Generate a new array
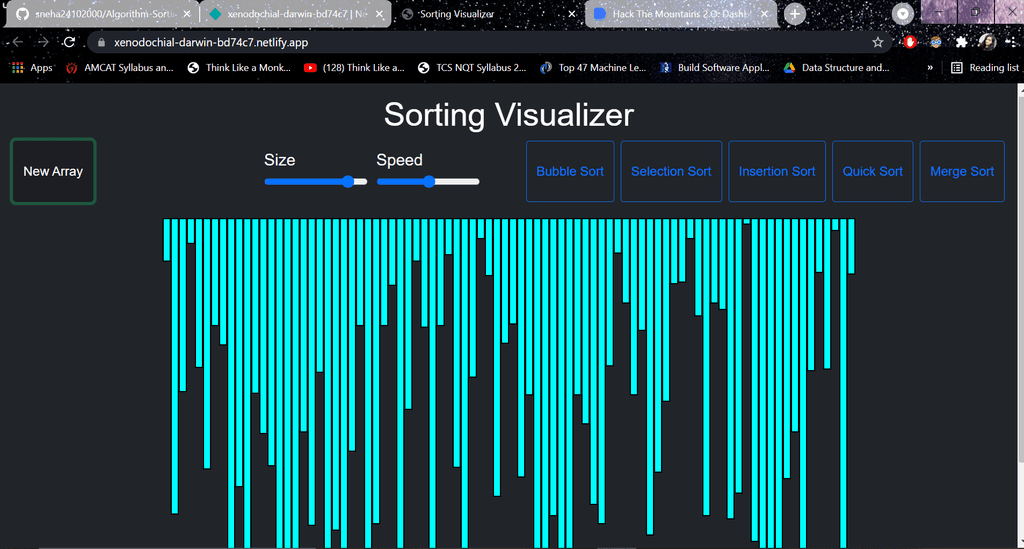1024x549 pixels. coord(53,171)
